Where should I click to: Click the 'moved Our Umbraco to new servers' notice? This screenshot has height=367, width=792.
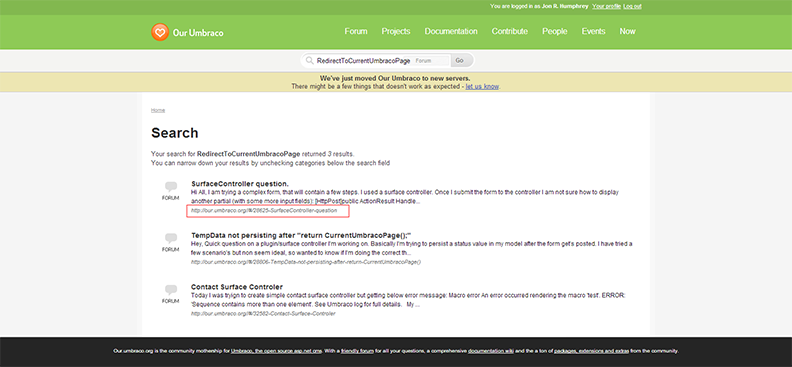coord(395,78)
